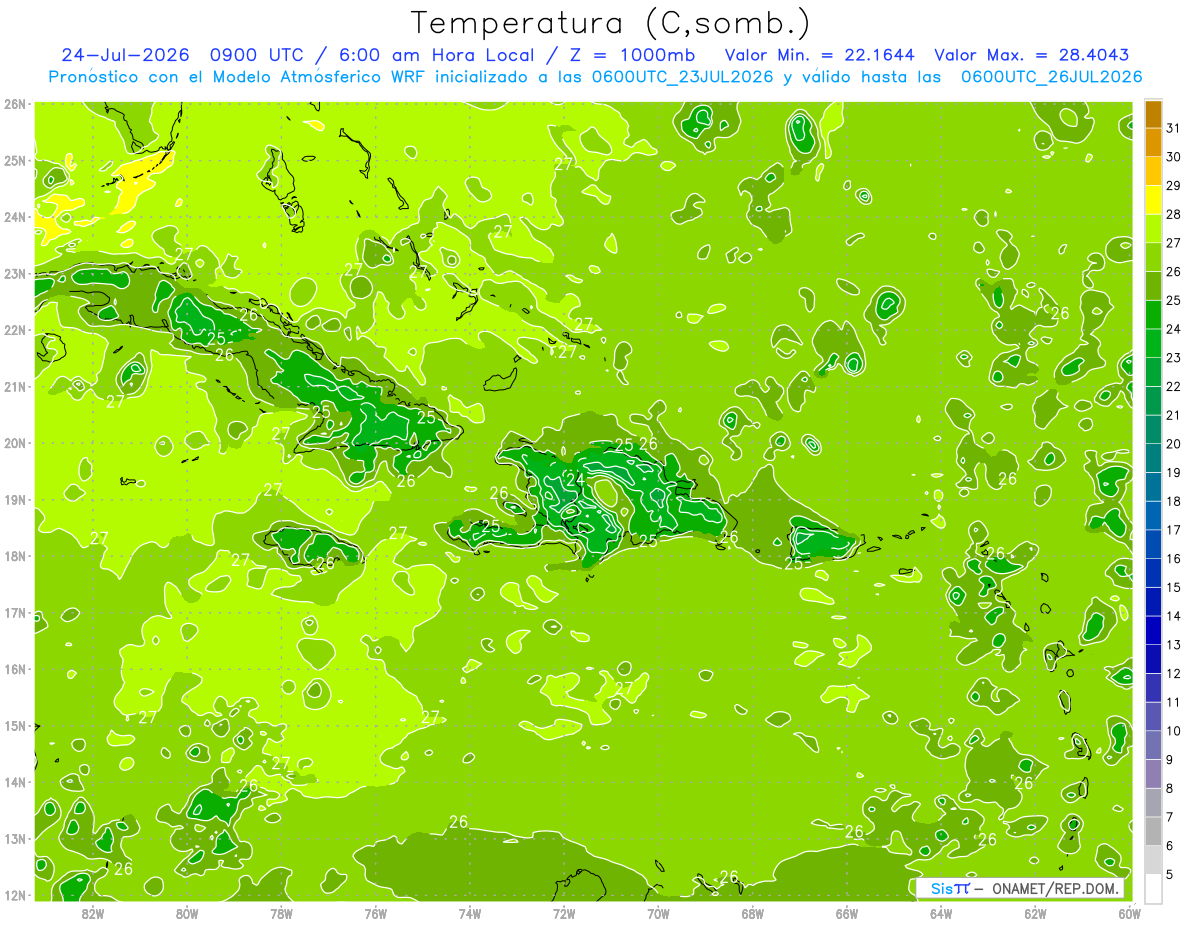This screenshot has height=927, width=1200.
Task: Click the '29' label on the color scale
Action: [1174, 186]
